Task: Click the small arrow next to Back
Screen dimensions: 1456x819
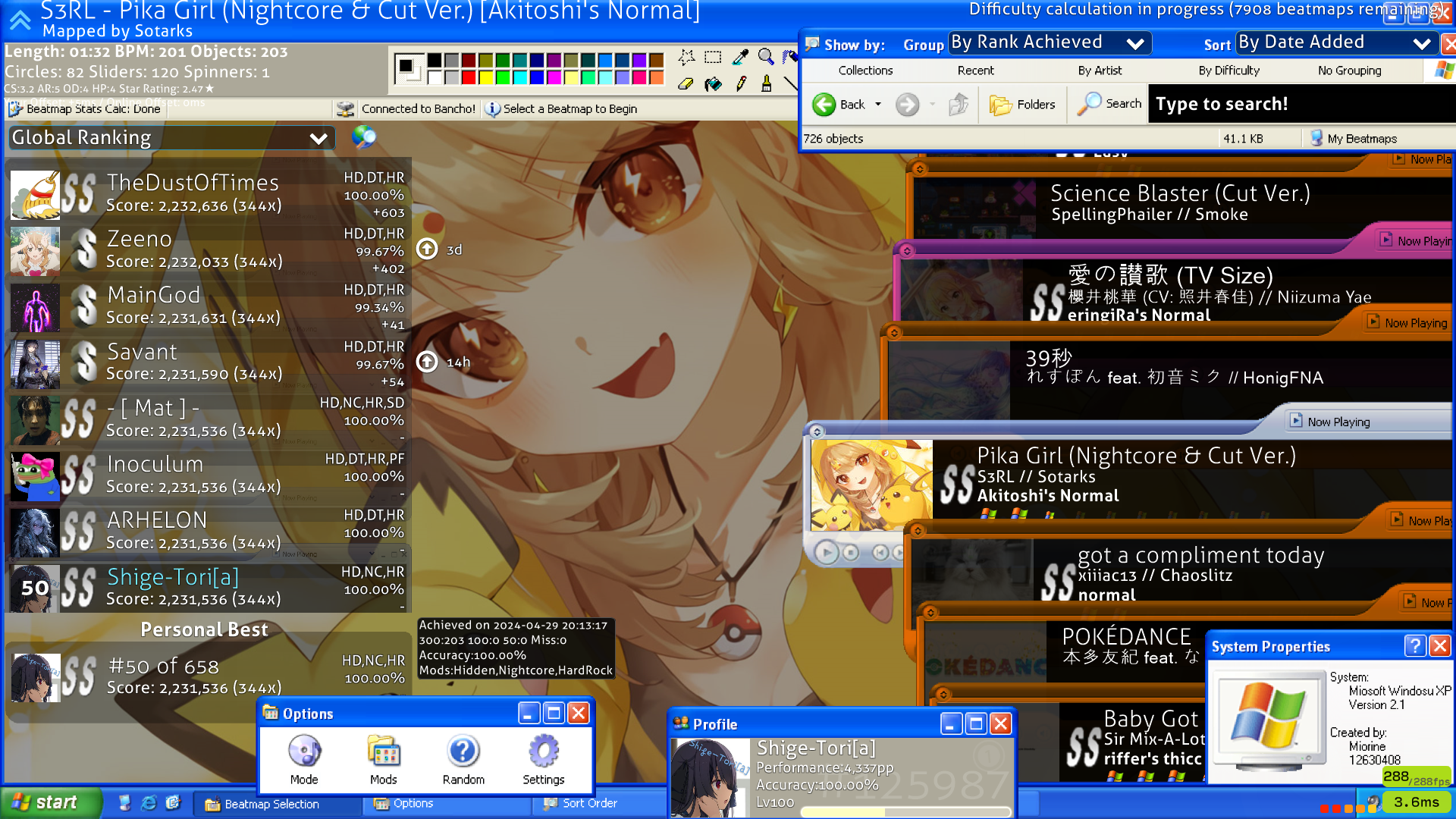Action: pos(878,104)
